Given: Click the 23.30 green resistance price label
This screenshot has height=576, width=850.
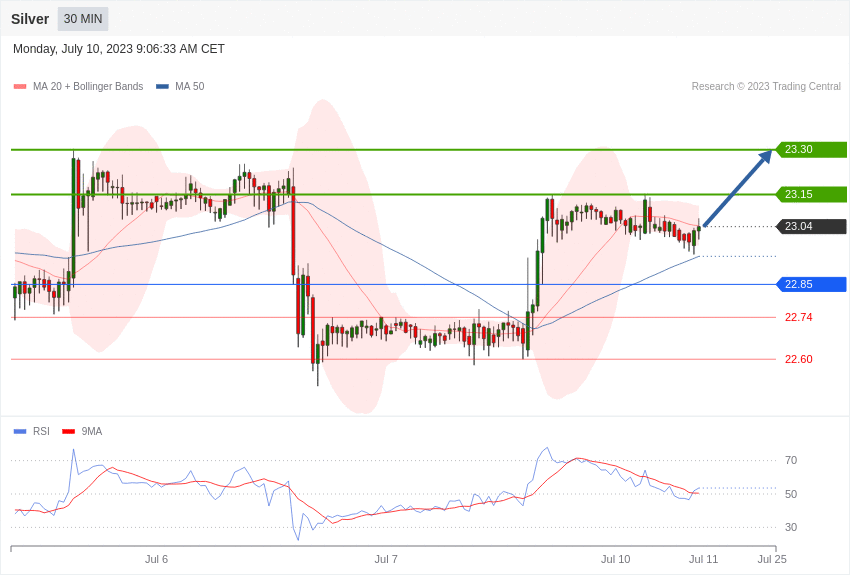Looking at the screenshot, I should click(812, 150).
